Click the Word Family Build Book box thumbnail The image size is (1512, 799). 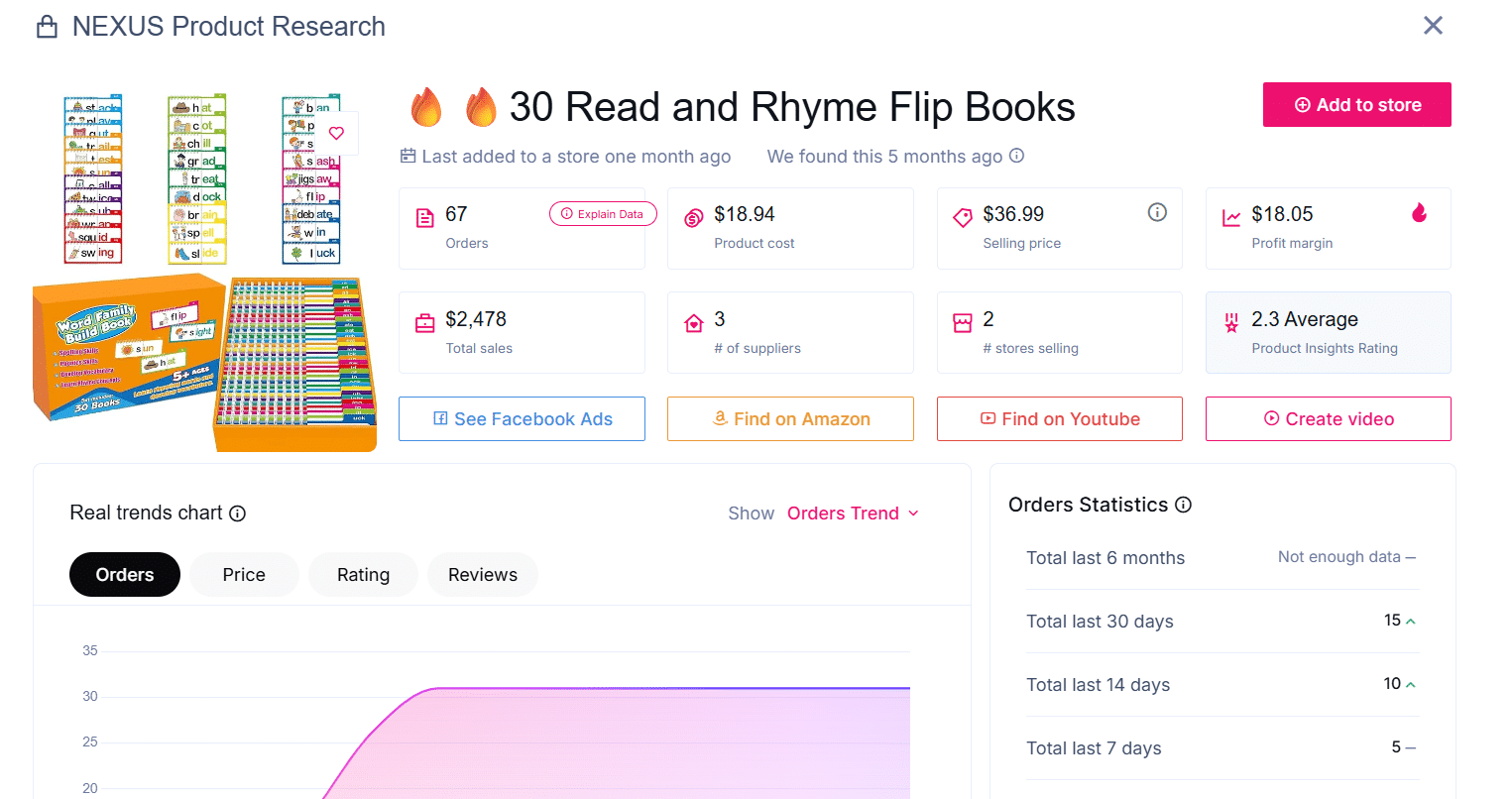(129, 357)
